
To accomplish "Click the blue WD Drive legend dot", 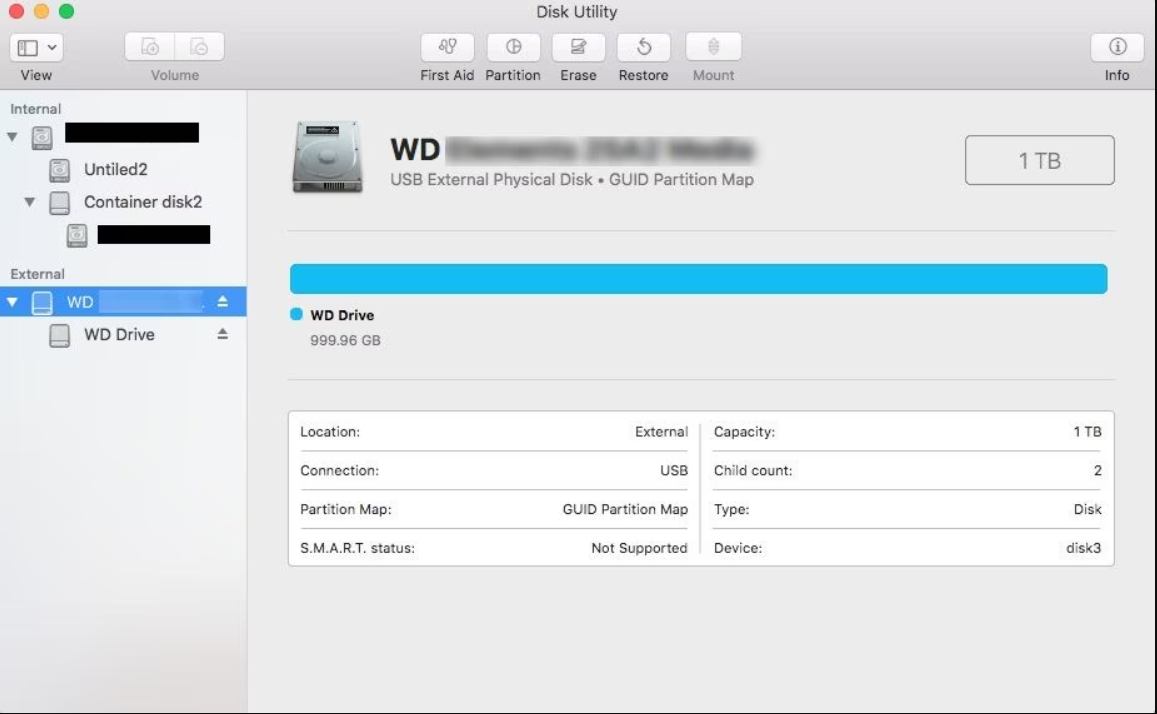I will click(x=297, y=314).
